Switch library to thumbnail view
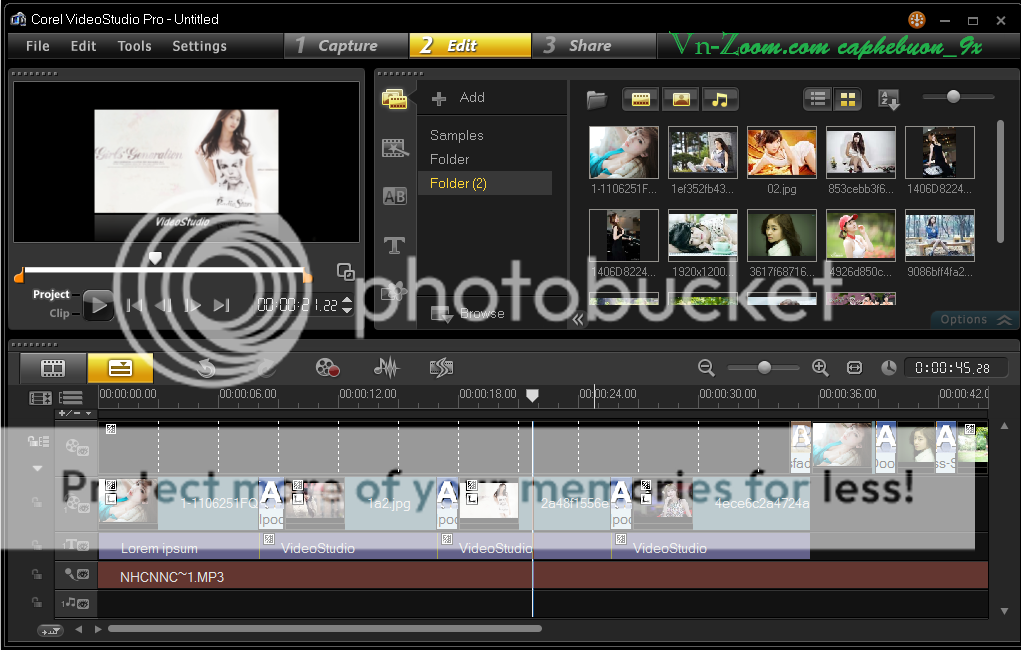The image size is (1021, 650). (x=848, y=99)
